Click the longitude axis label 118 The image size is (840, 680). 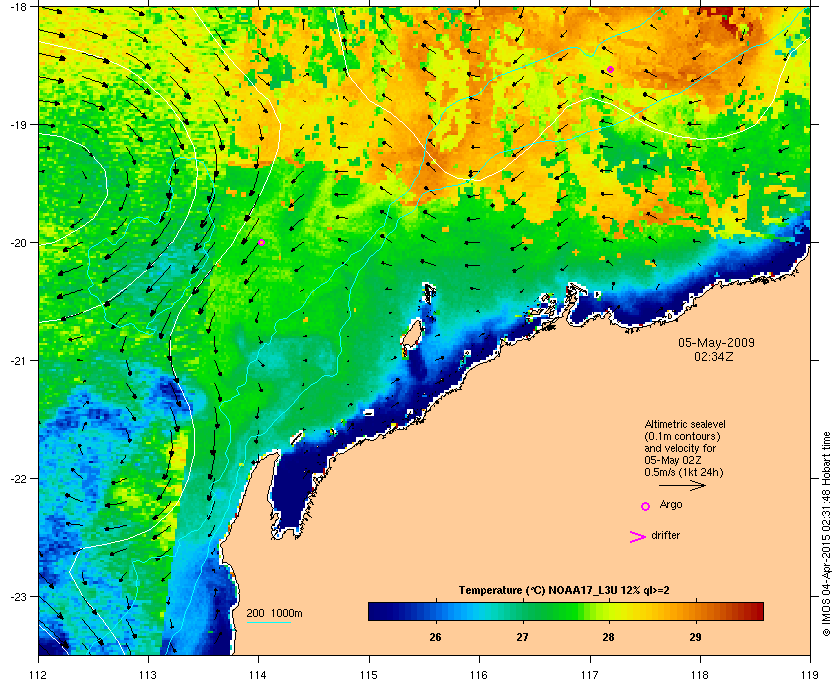pos(700,674)
